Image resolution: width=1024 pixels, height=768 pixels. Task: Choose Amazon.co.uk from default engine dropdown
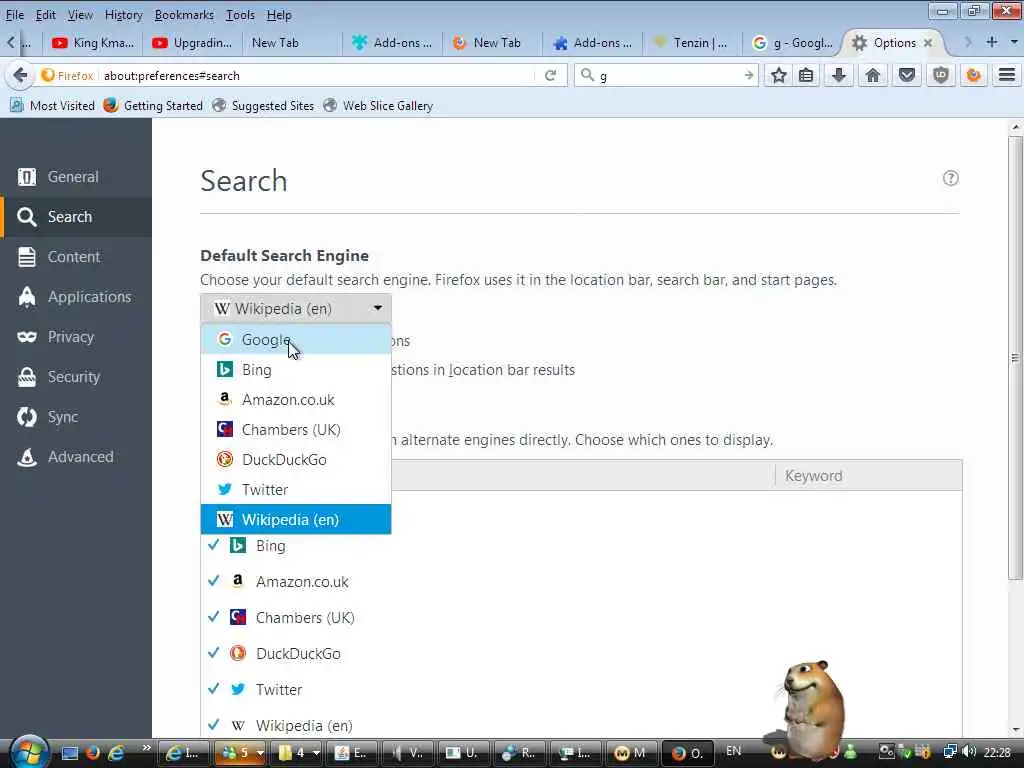pos(296,400)
